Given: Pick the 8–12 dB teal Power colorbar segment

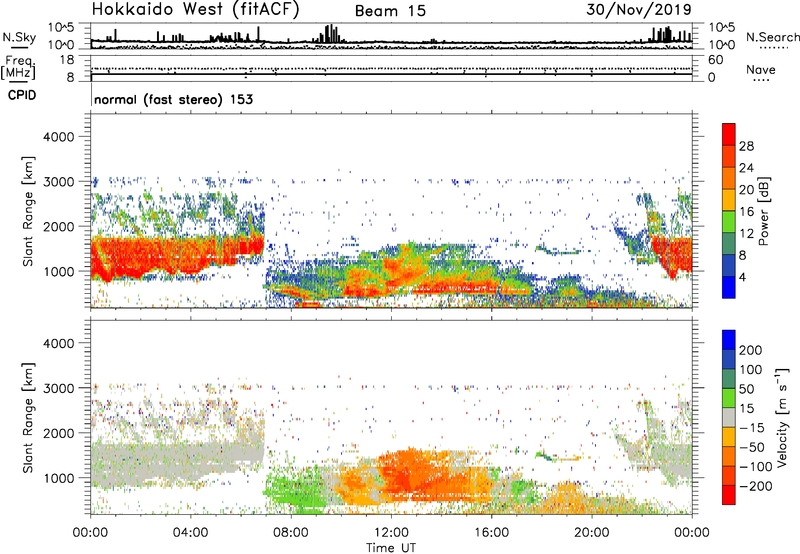Looking at the screenshot, I should point(729,244).
